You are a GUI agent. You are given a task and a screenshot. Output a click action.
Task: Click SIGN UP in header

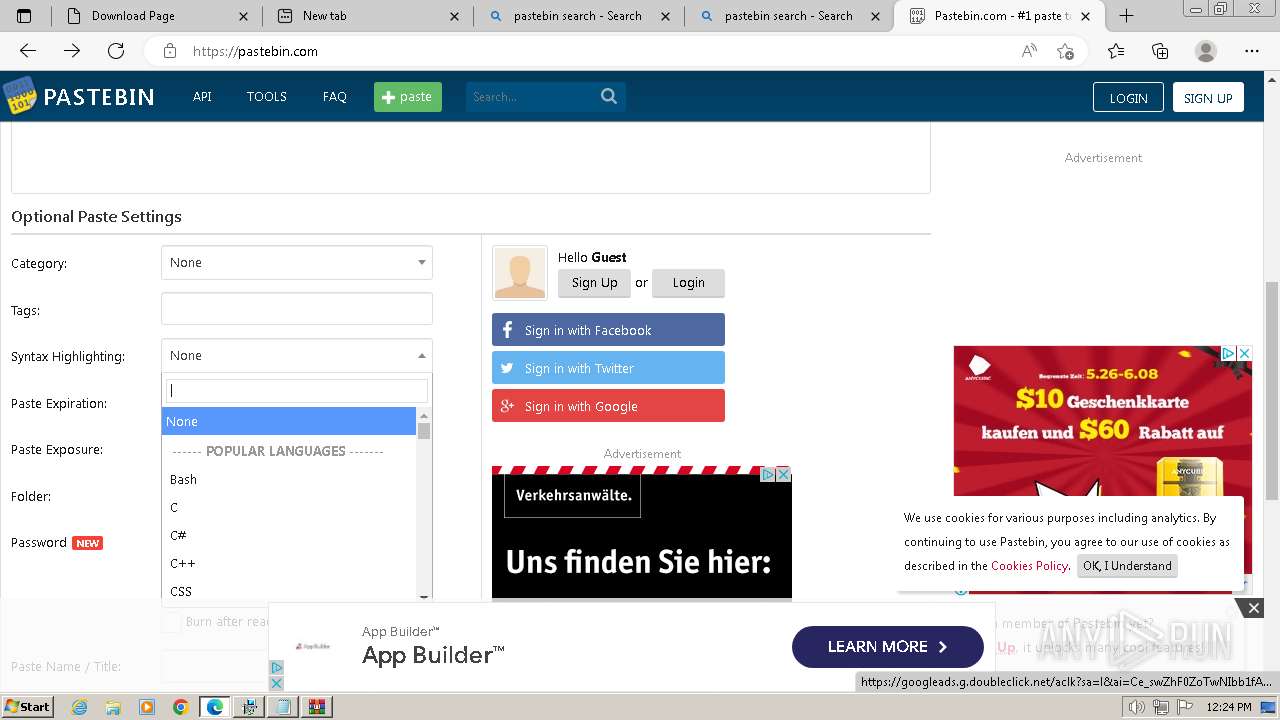[x=1208, y=97]
